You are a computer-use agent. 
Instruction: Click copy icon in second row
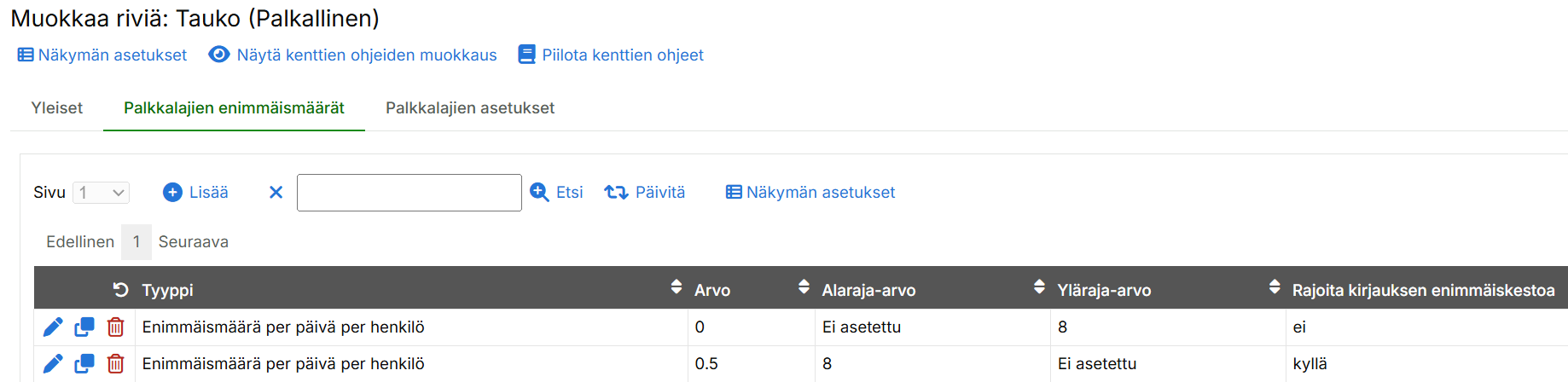(84, 364)
